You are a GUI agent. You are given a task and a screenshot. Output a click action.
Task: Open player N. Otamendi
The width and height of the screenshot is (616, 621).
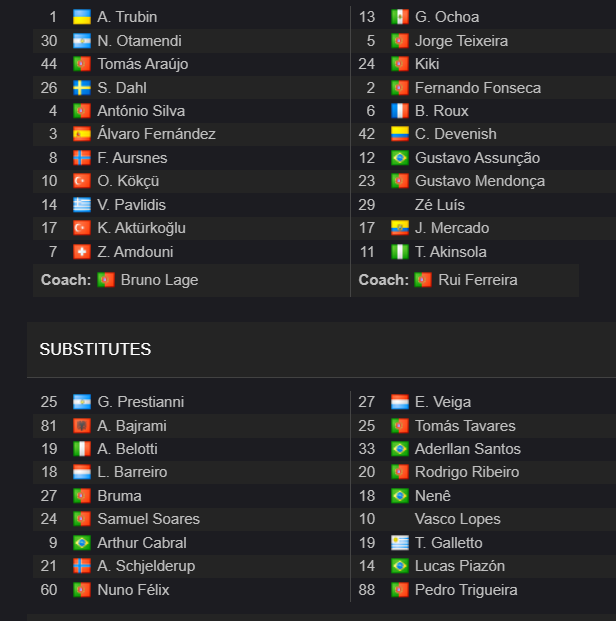[139, 41]
